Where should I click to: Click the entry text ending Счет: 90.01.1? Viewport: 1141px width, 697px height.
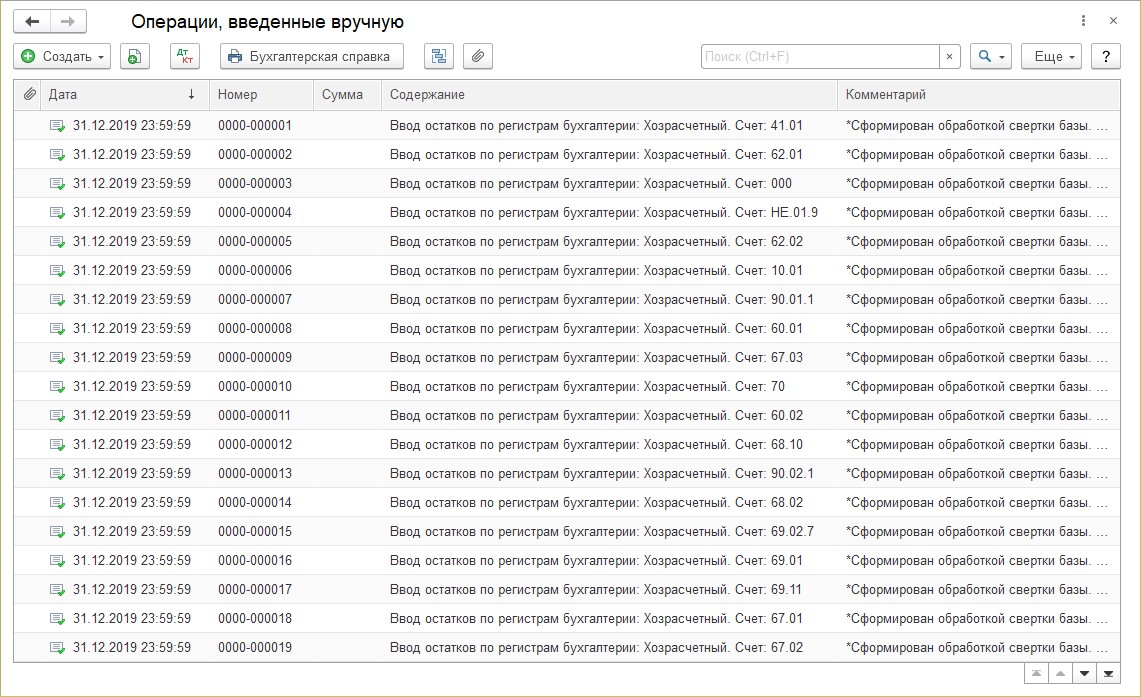pos(602,299)
